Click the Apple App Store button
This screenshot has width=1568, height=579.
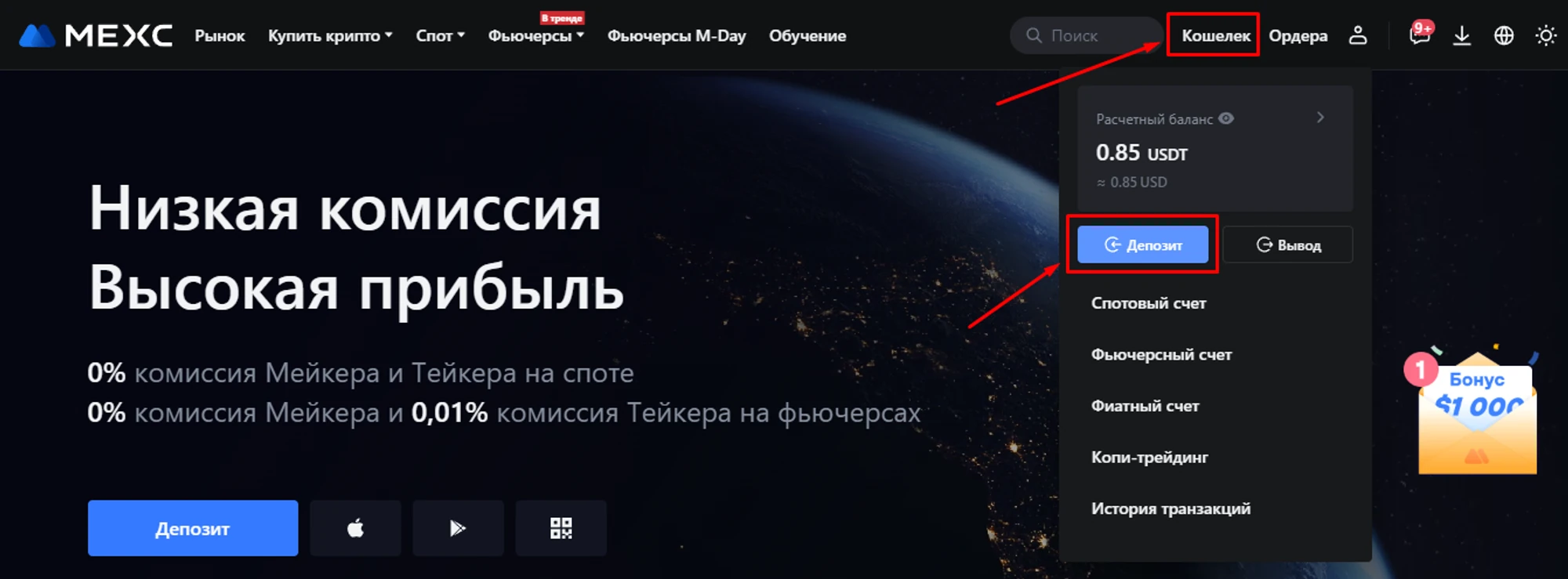(x=355, y=528)
